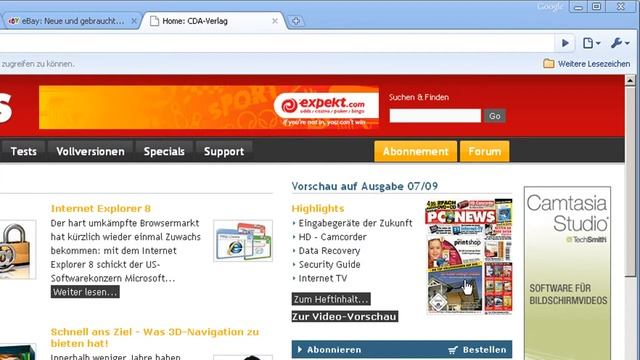Select the Home: CDA-Verlag tab
Screen dimensions: 640x360
(212, 21)
